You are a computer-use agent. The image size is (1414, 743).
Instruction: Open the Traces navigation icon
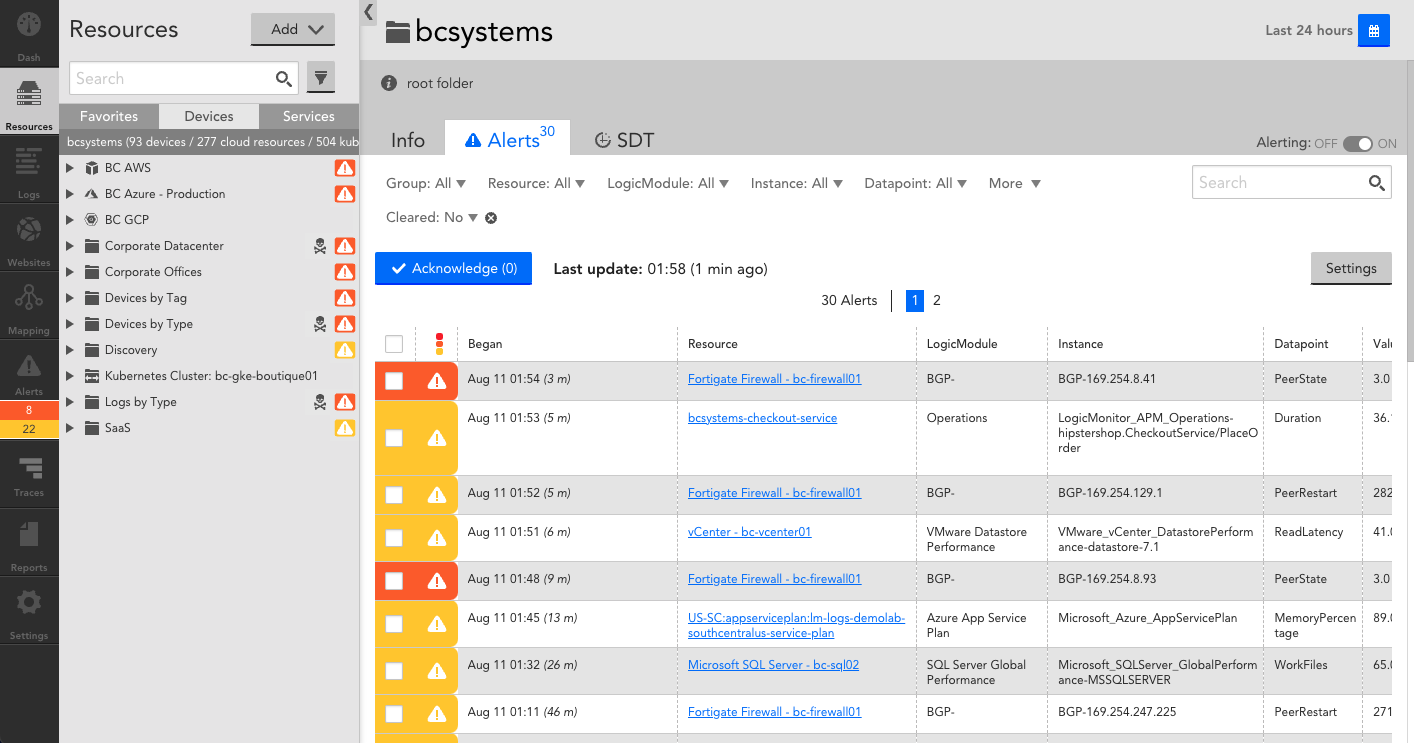tap(29, 468)
